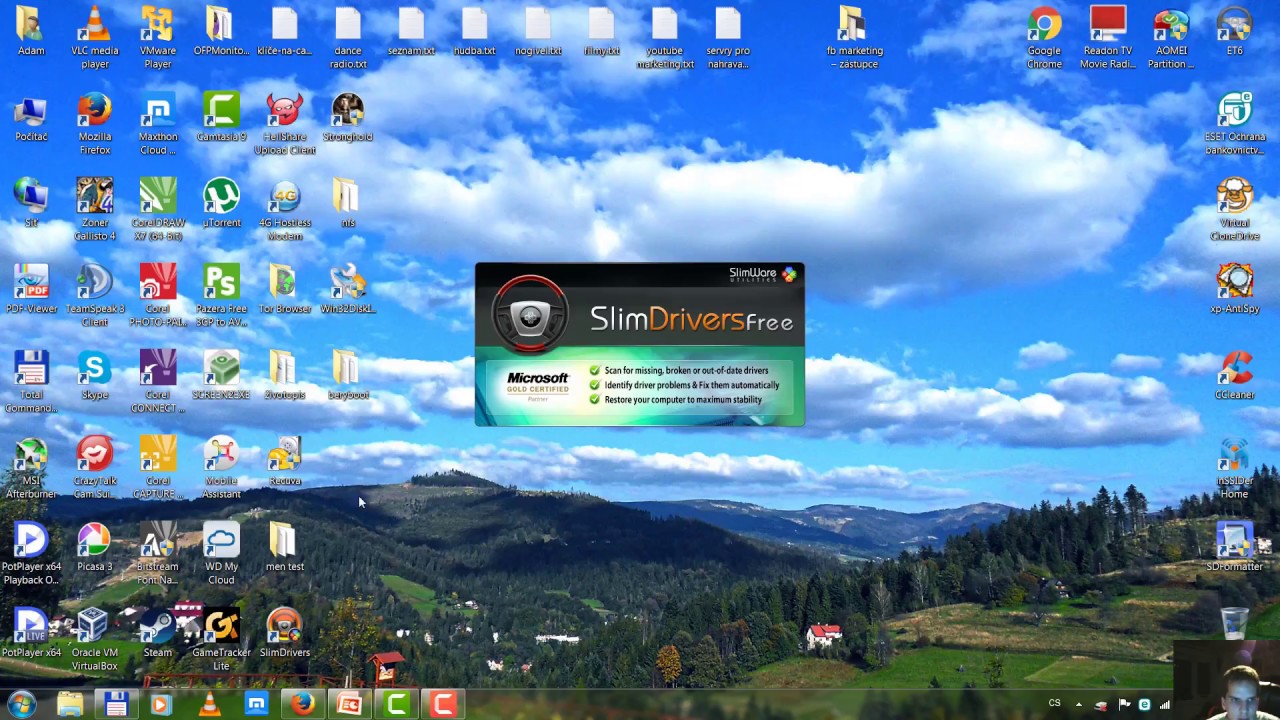Open the ET6 desktop icon
1280x720 pixels.
coord(1235,32)
